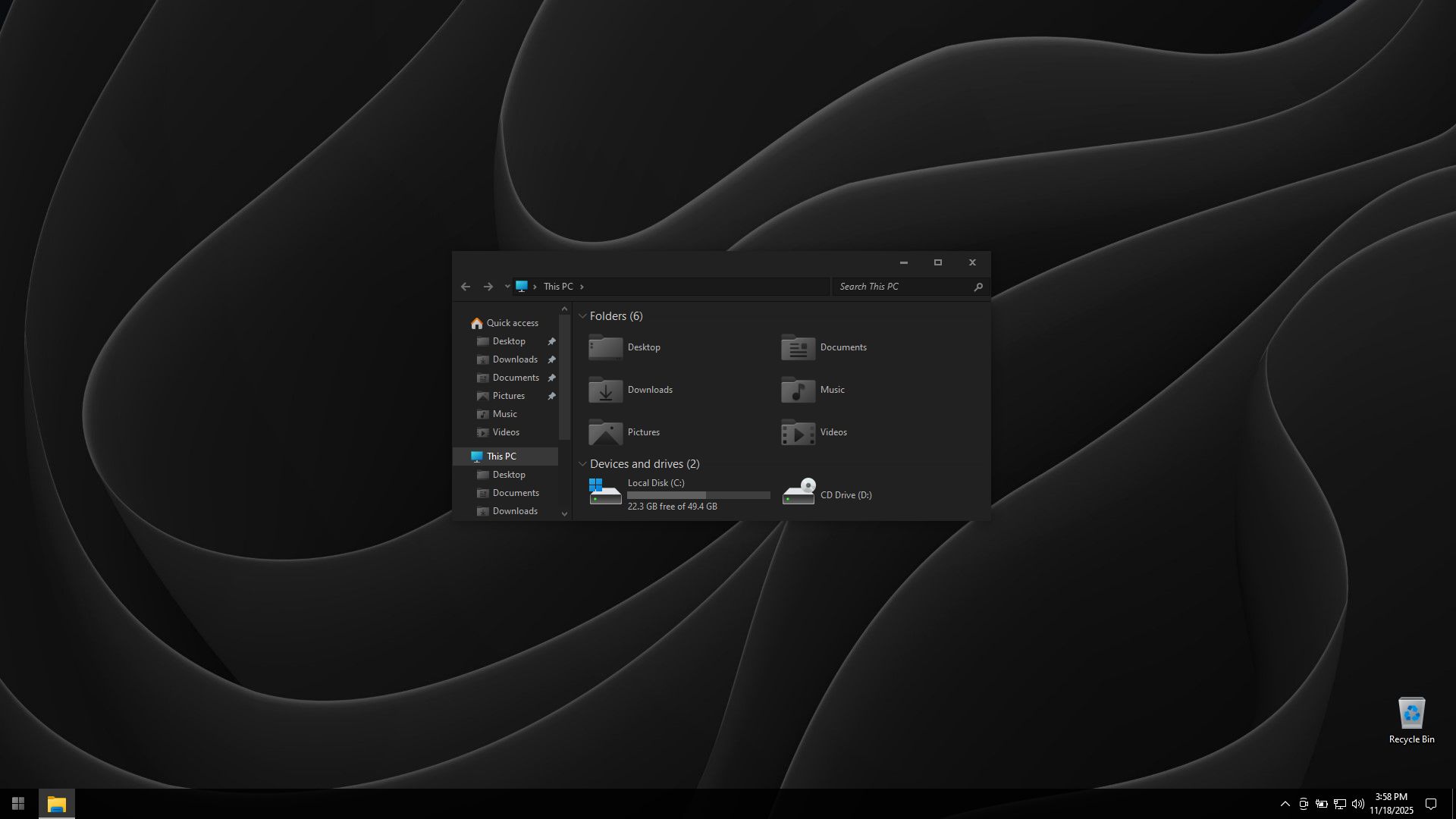
Task: Open the Music folder icon
Action: tap(798, 390)
